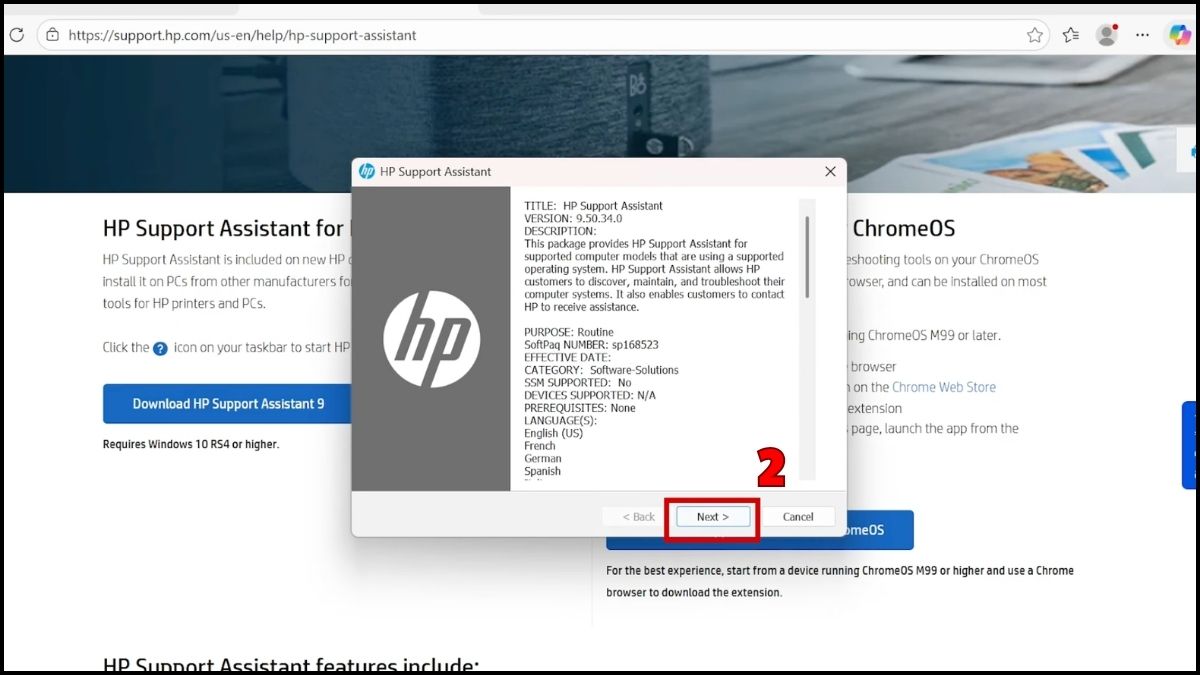Image resolution: width=1200 pixels, height=675 pixels.
Task: Reload the page with the browser refresh icon
Action: coord(17,35)
